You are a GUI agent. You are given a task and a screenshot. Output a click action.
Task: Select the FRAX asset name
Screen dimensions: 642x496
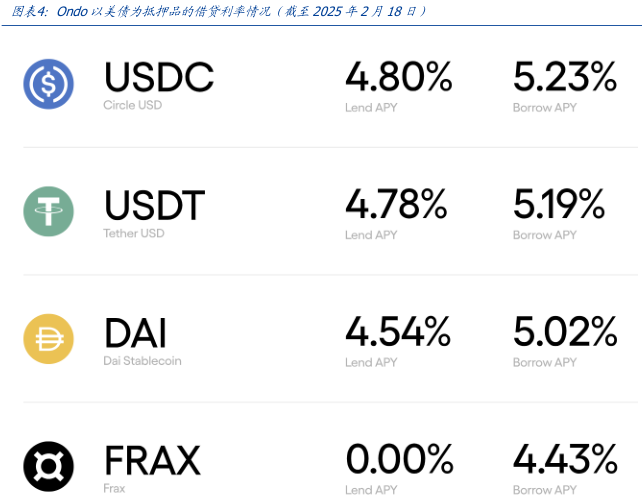coord(152,460)
